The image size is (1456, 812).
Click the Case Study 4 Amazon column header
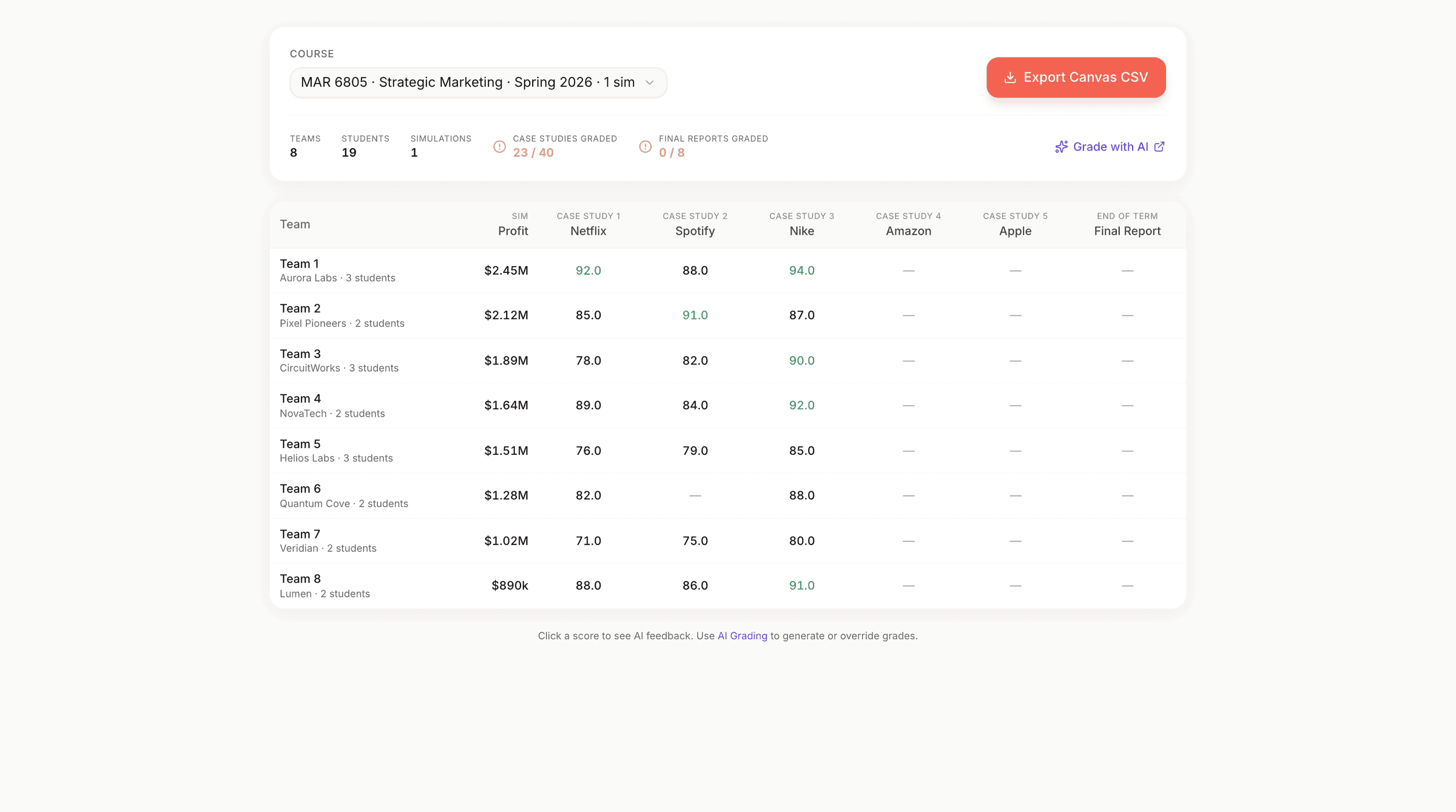click(908, 224)
